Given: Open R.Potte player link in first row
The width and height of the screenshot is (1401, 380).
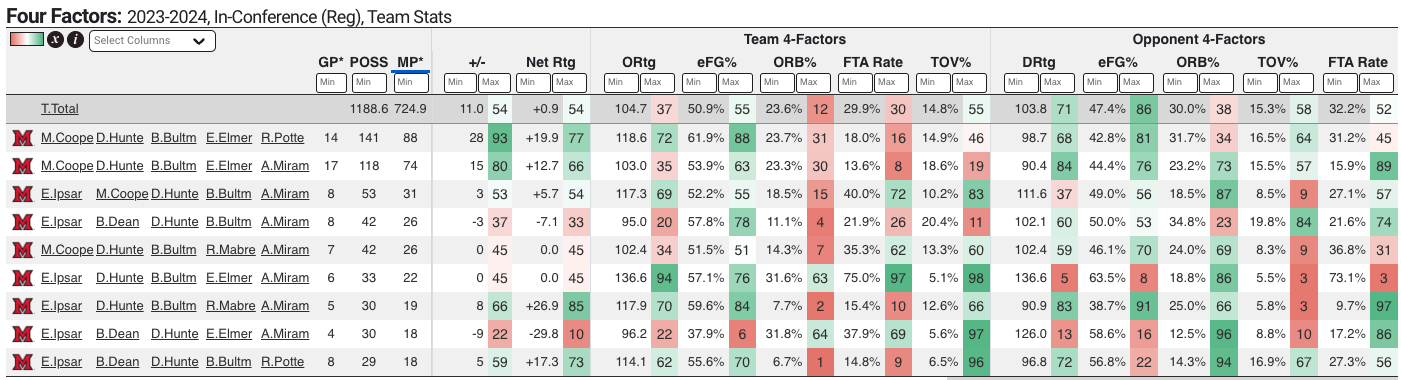Looking at the screenshot, I should 285,138.
